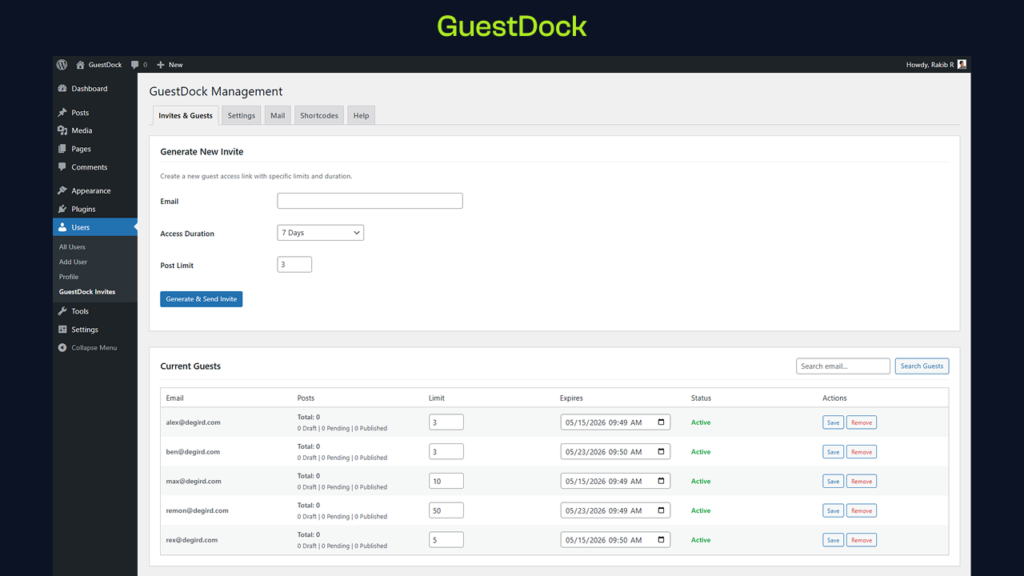The image size is (1024, 576).
Task: Click the Tools wrench icon
Action: [62, 311]
